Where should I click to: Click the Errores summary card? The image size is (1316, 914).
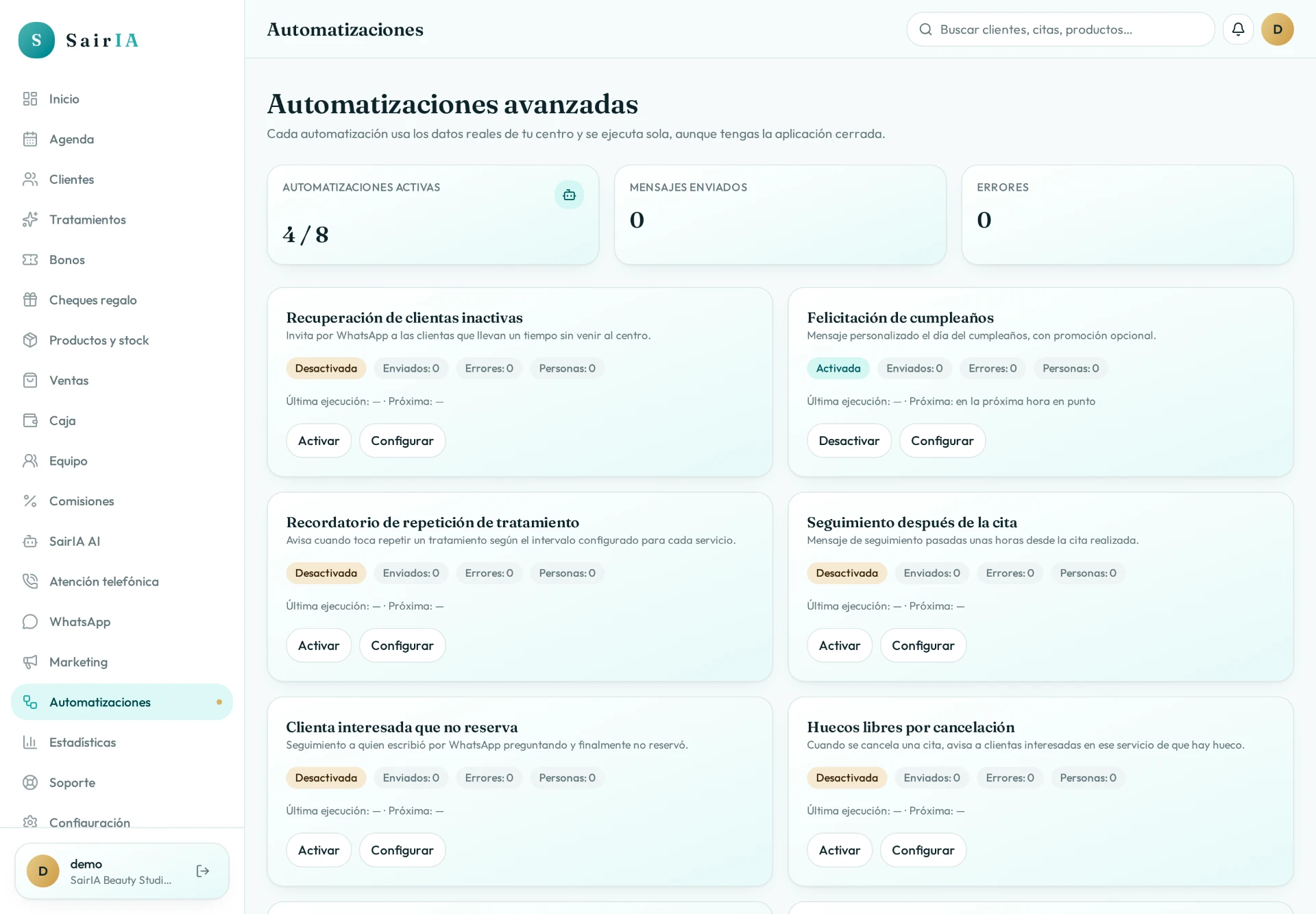click(1127, 215)
